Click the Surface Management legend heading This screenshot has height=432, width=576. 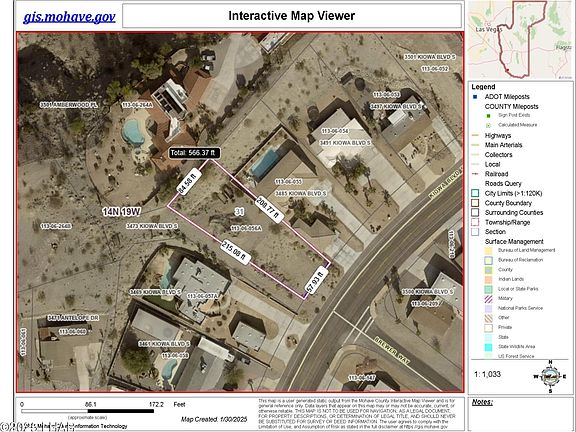[x=514, y=242]
